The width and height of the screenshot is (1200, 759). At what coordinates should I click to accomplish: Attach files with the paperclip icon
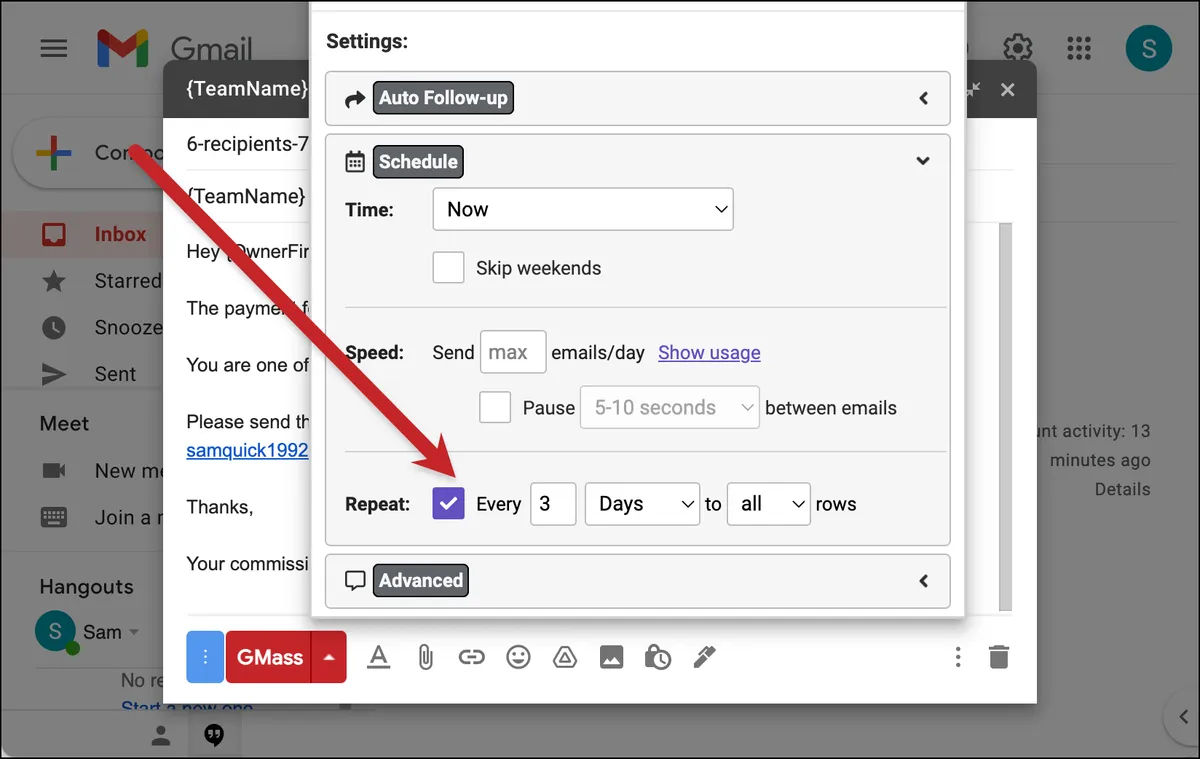click(x=425, y=657)
